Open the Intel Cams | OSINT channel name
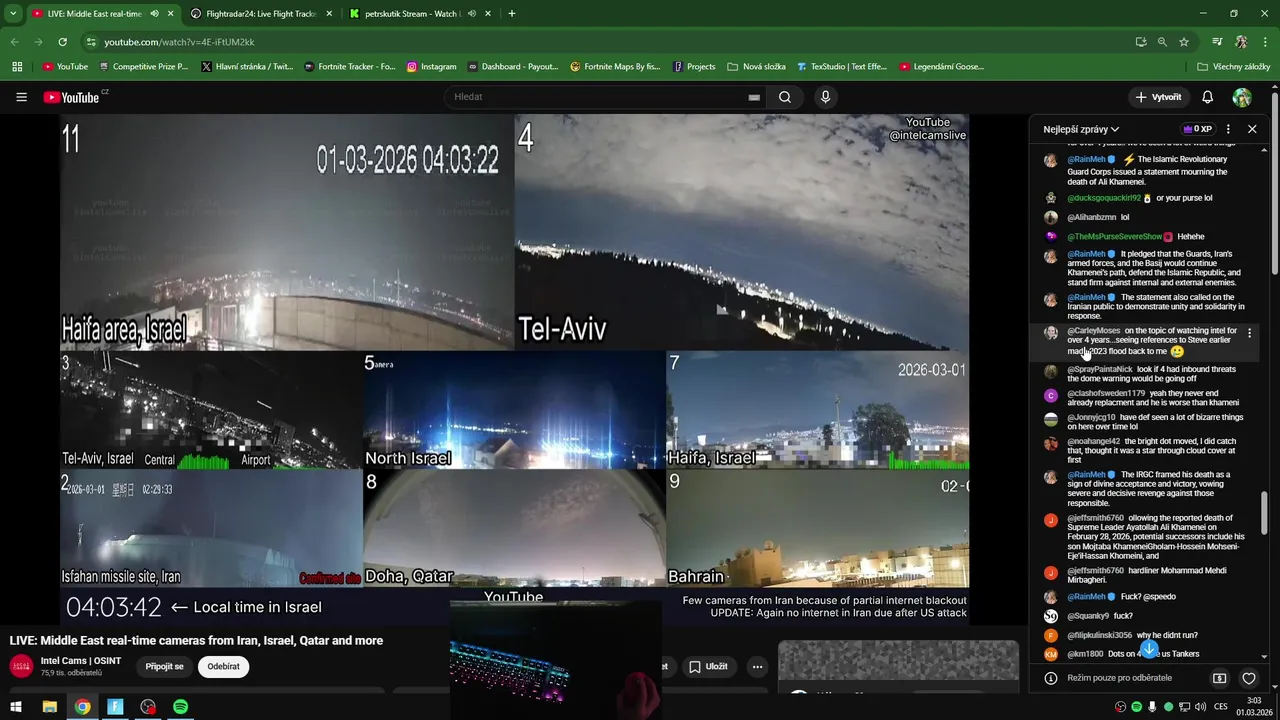1280x720 pixels. [81, 661]
